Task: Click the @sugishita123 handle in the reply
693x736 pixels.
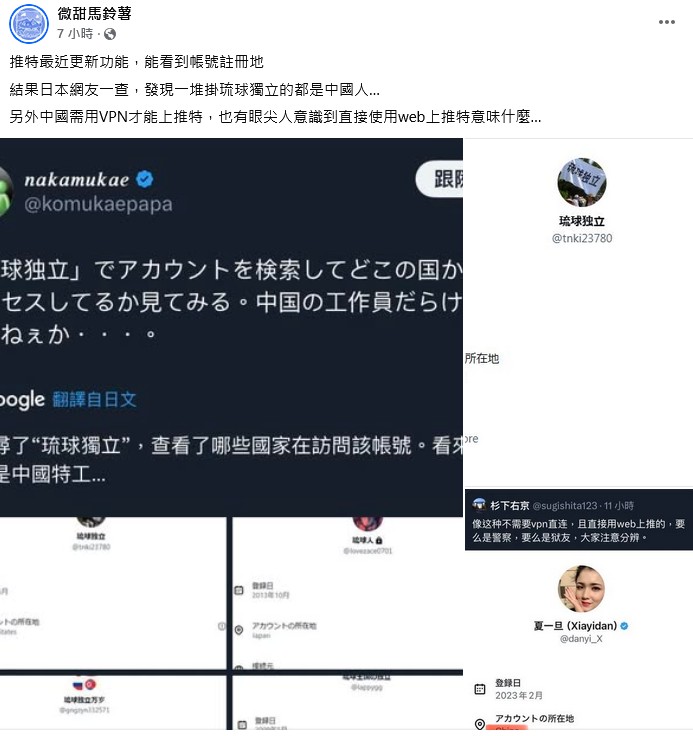Action: tap(565, 506)
